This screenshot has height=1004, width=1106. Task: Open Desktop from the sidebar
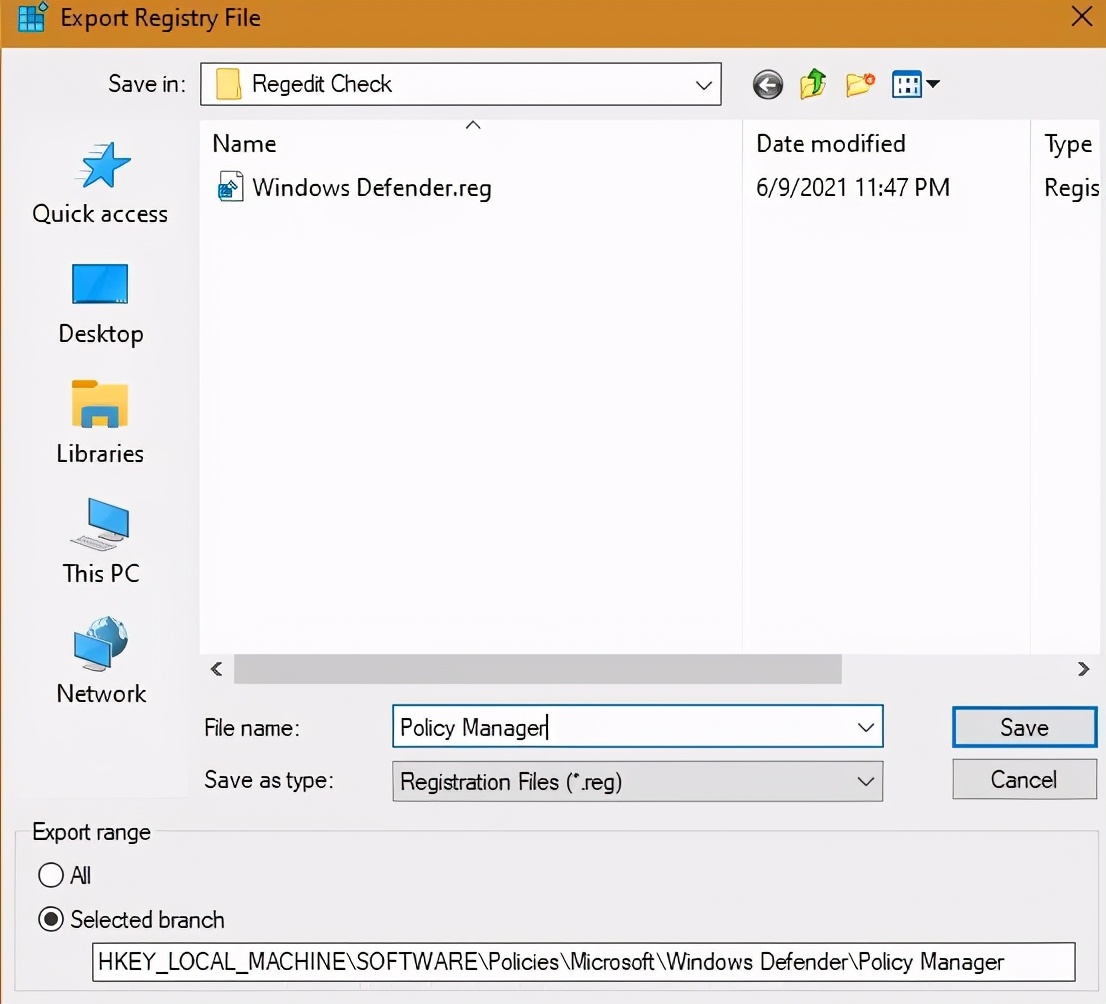100,305
